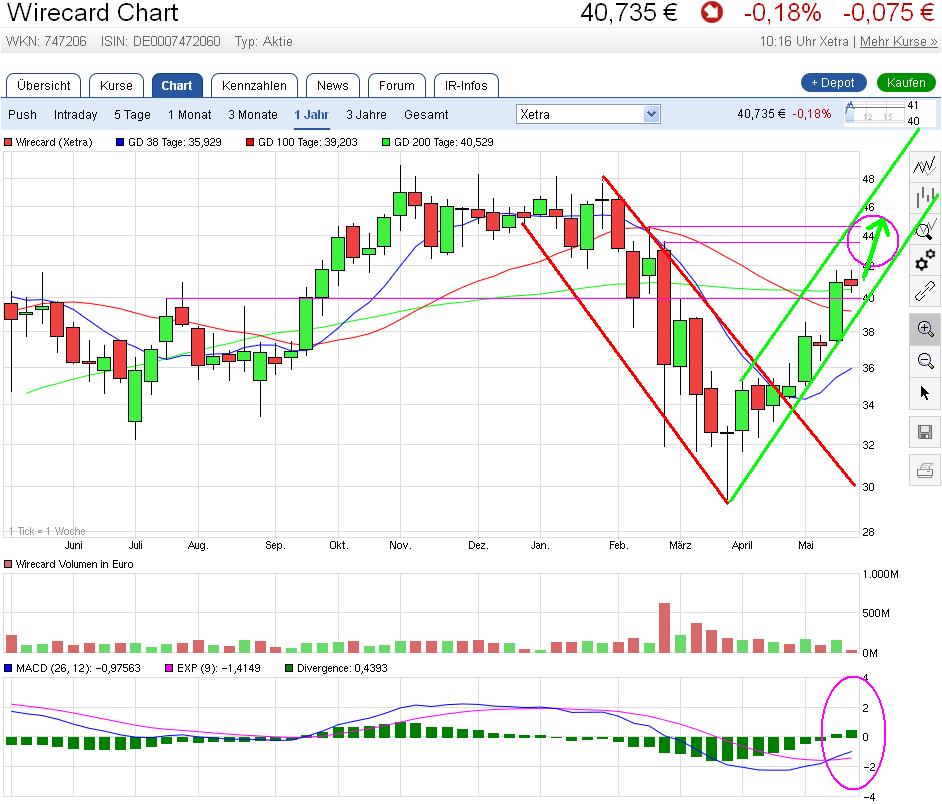Open the Forum tab
Screen dimensions: 942x804
click(x=397, y=85)
